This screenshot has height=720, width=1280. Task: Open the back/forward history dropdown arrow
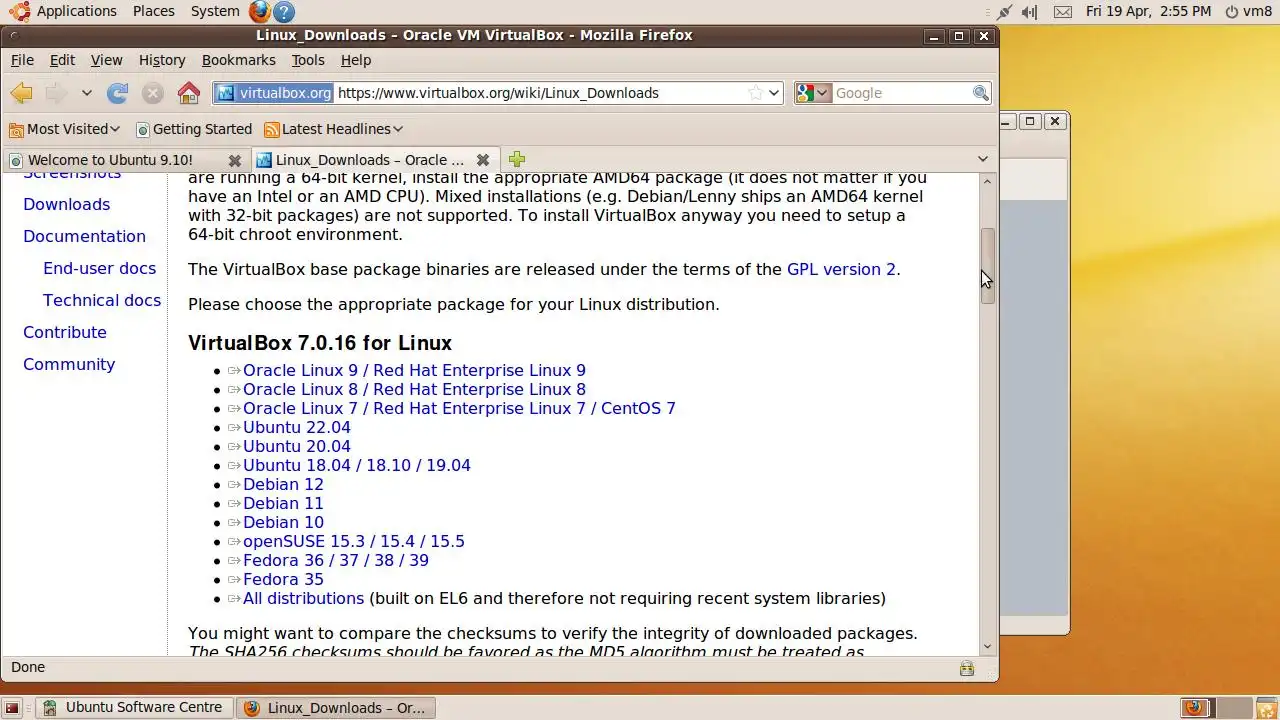click(x=87, y=93)
